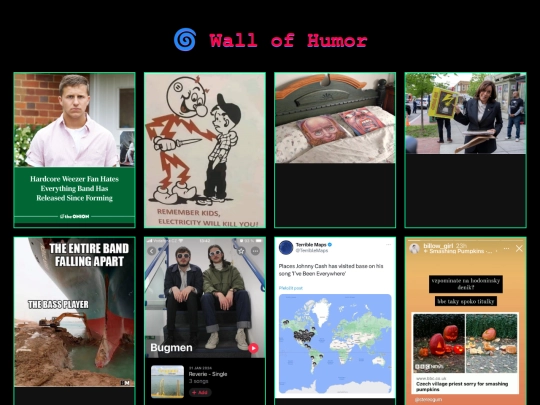The width and height of the screenshot is (540, 405).
Task: Open the bass player ship meme
Action: click(74, 312)
